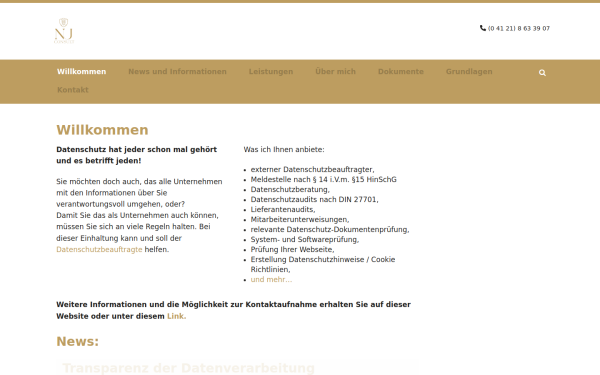Open the Leistungen menu item
This screenshot has height=375, width=600.
tap(271, 72)
